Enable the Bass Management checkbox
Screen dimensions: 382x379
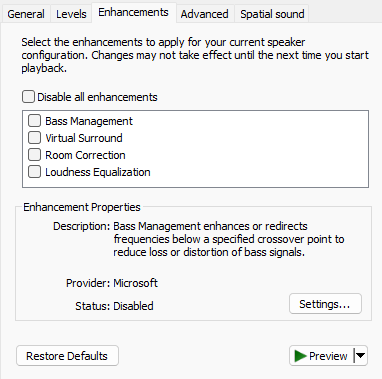[x=34, y=121]
